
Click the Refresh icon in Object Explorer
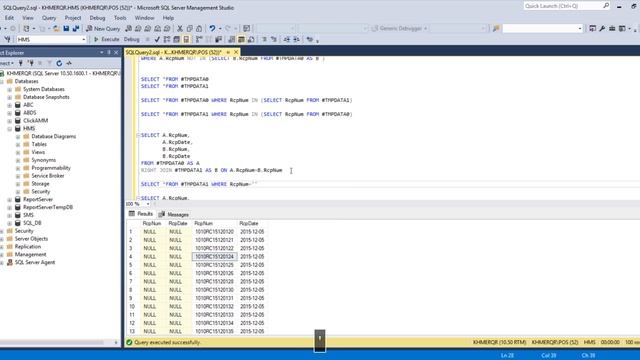59,63
